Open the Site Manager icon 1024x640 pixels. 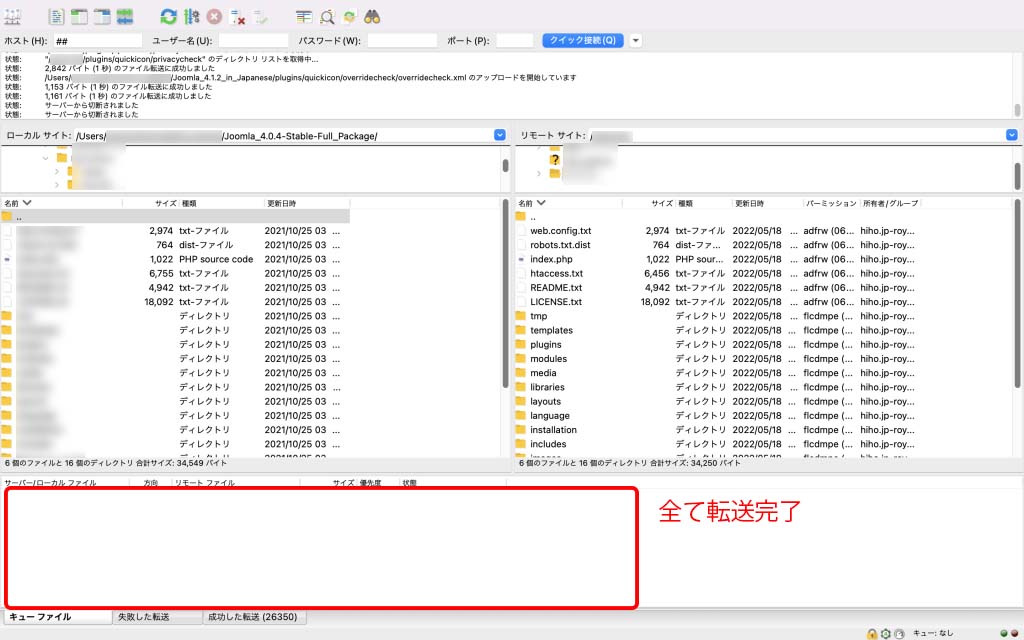(14, 17)
